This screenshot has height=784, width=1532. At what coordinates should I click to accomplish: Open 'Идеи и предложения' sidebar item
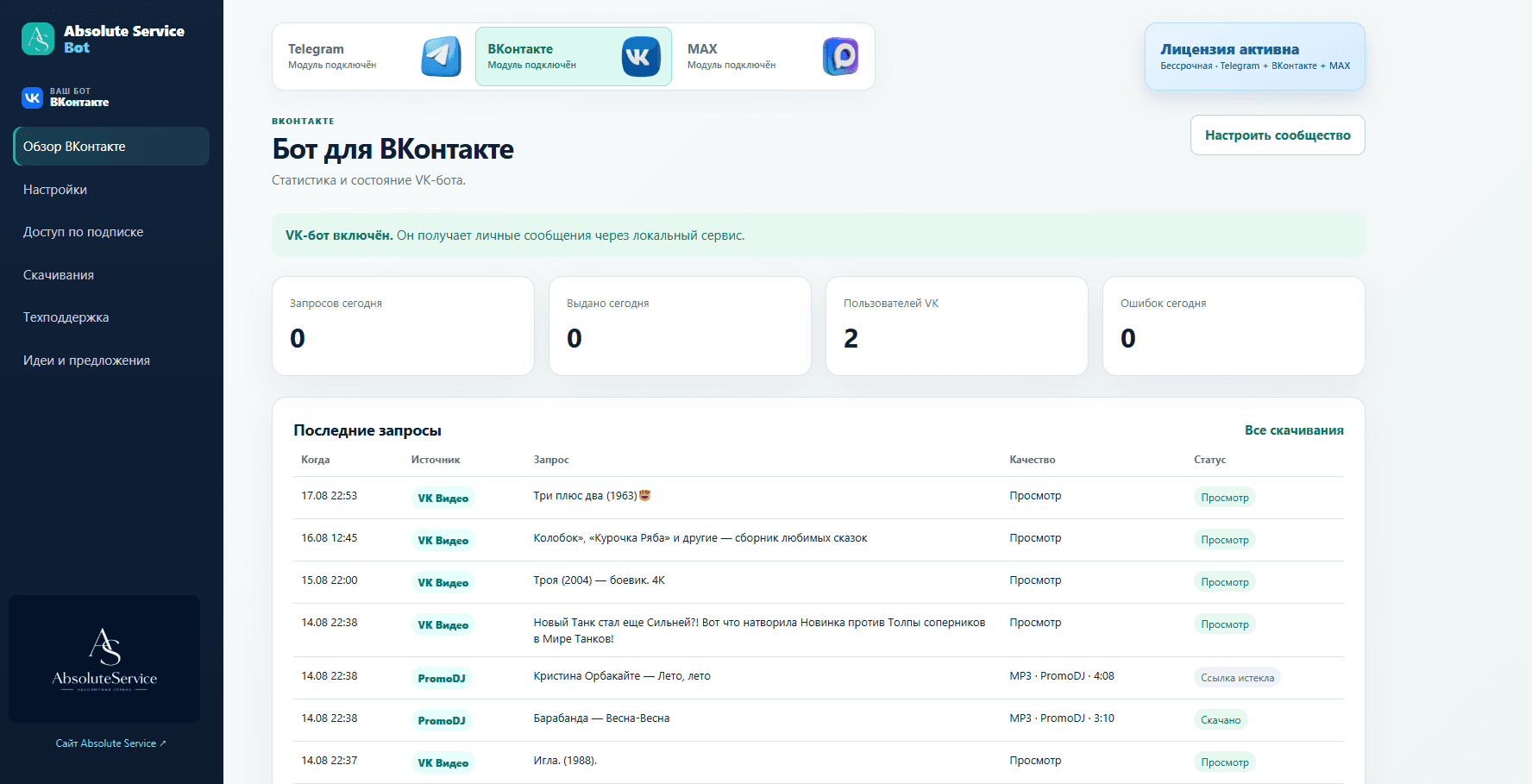click(111, 361)
